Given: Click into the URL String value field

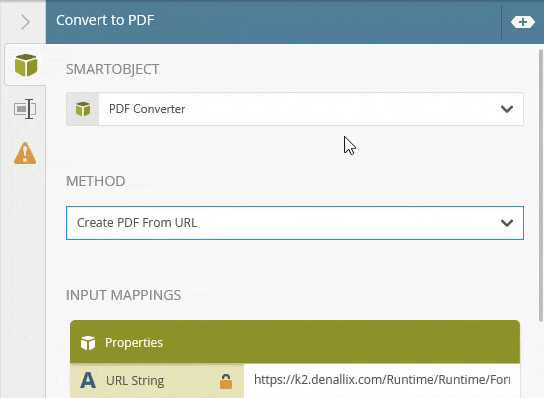Looking at the screenshot, I should click(x=382, y=381).
